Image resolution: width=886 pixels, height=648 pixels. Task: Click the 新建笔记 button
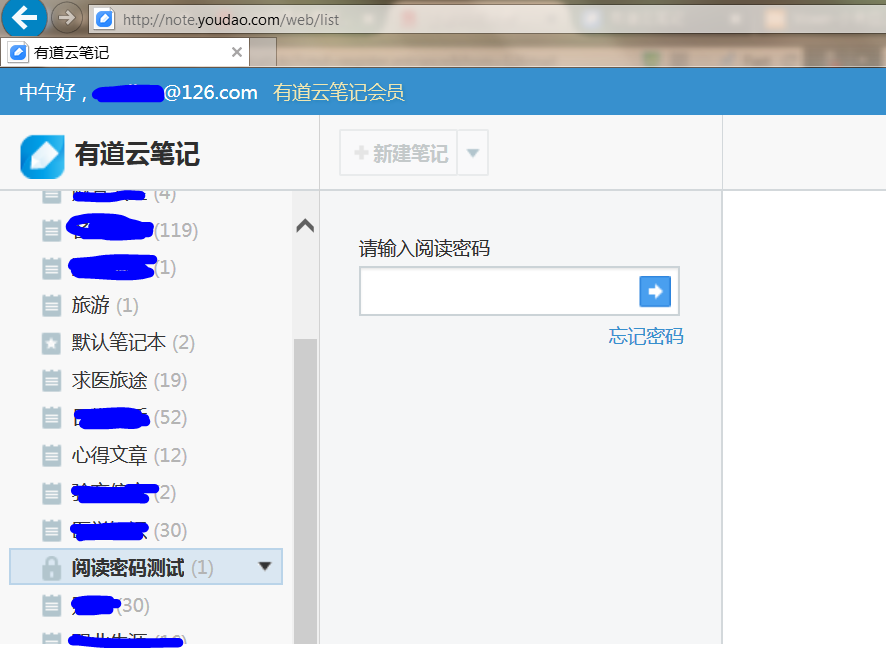tap(398, 153)
